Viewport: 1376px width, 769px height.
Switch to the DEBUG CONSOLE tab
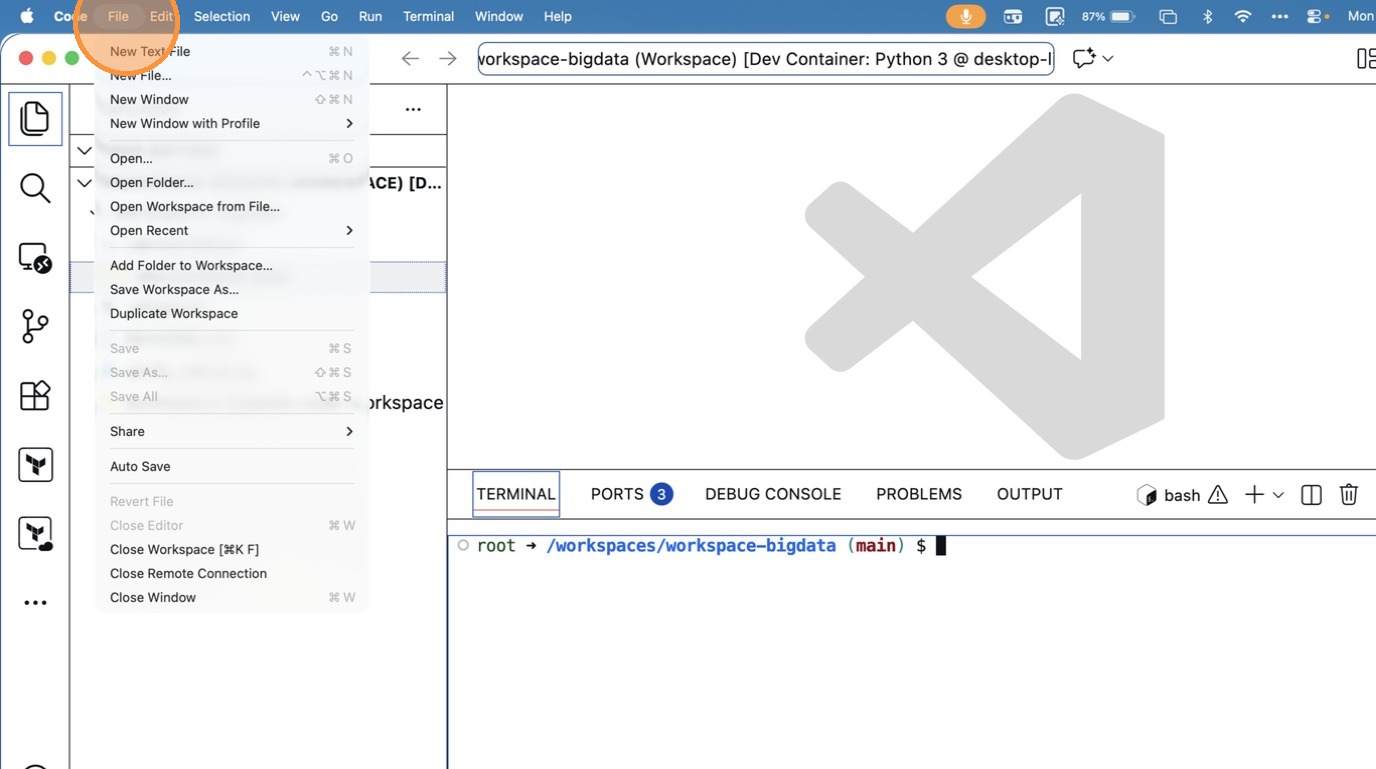click(773, 494)
